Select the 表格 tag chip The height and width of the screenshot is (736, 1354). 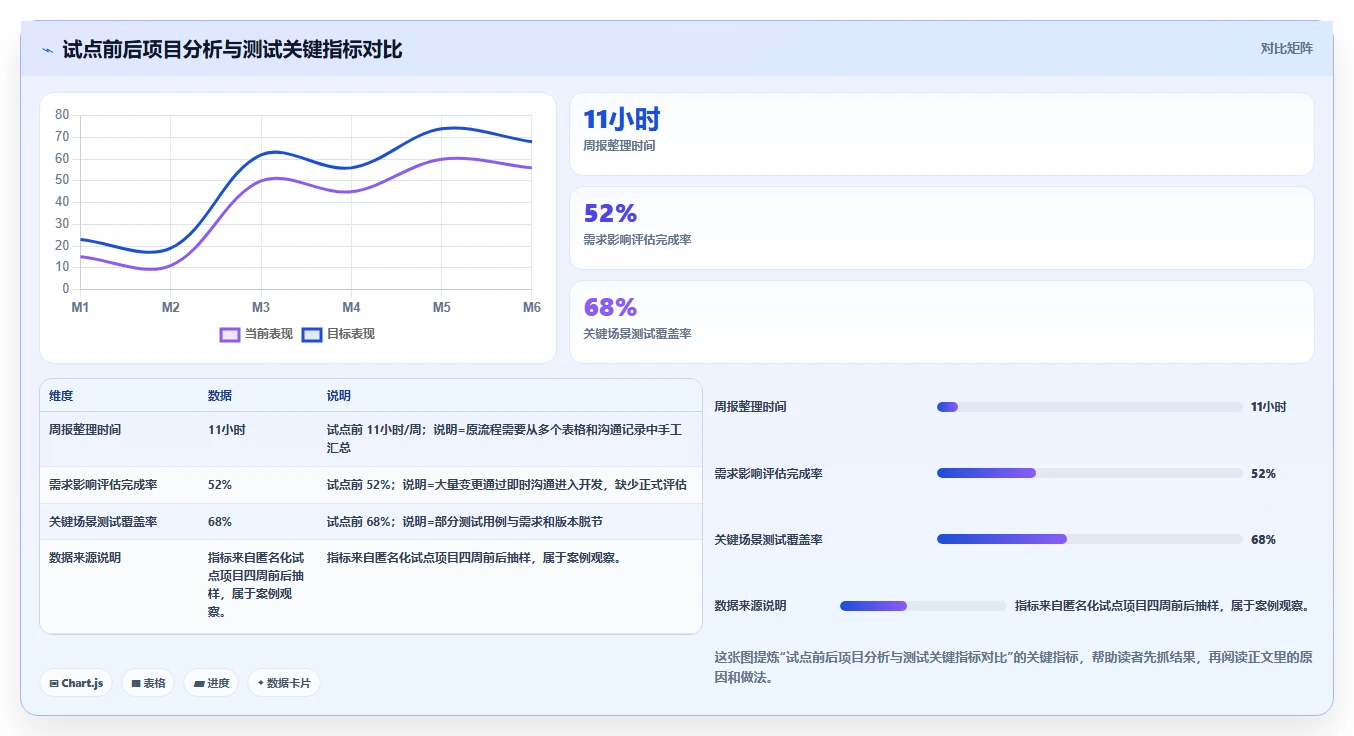tap(149, 683)
